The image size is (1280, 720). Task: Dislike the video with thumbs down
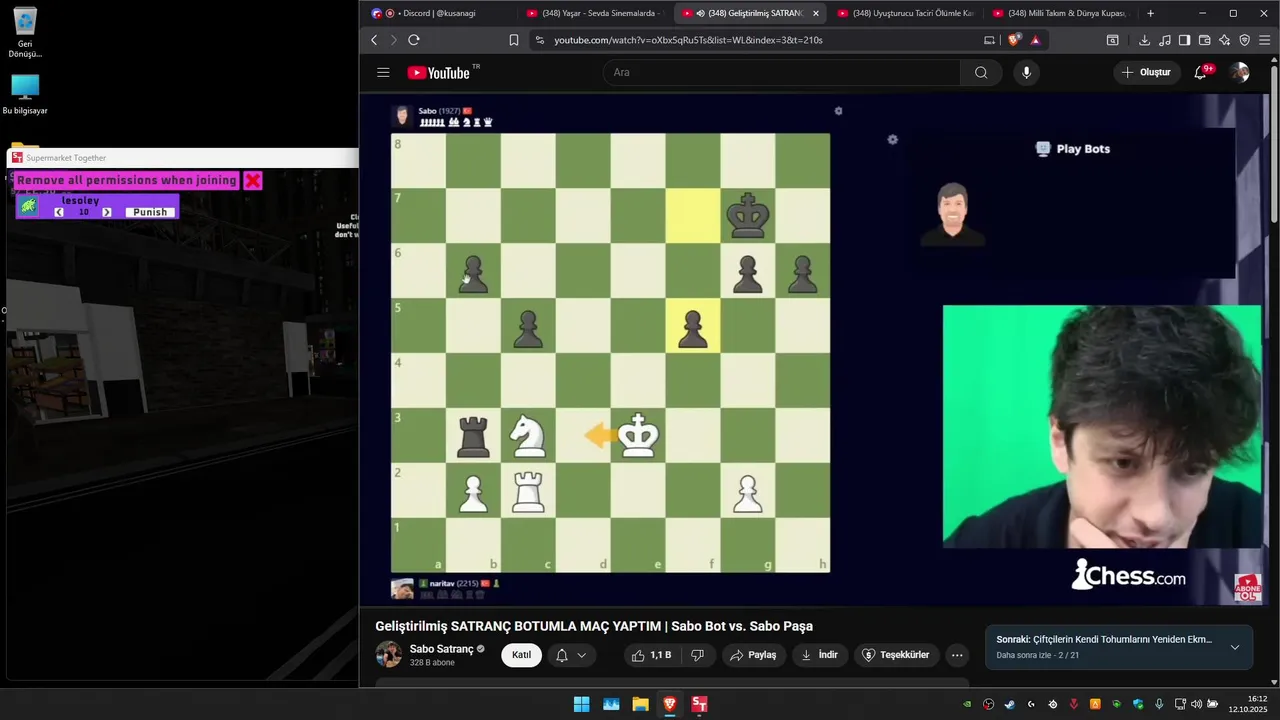(698, 655)
